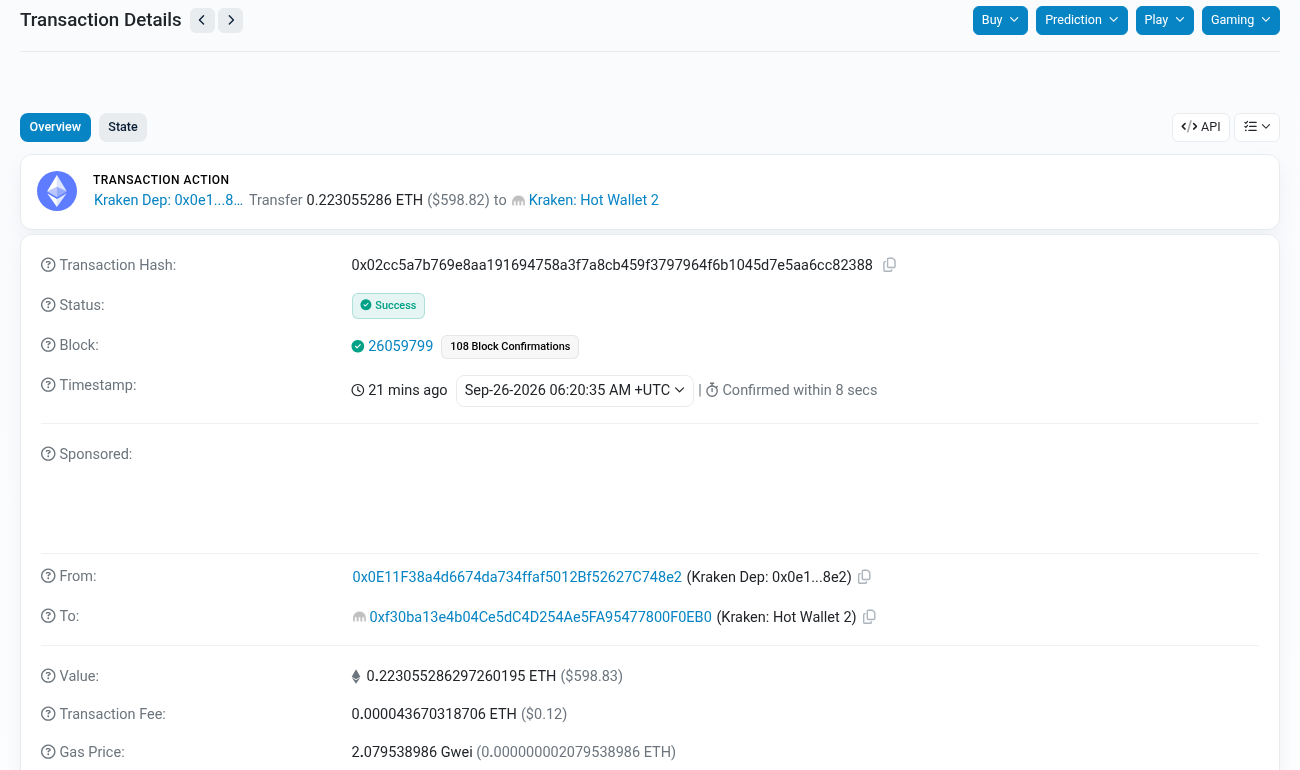This screenshot has height=770, width=1300.
Task: Go to next transaction arrow
Action: pyautogui.click(x=231, y=20)
